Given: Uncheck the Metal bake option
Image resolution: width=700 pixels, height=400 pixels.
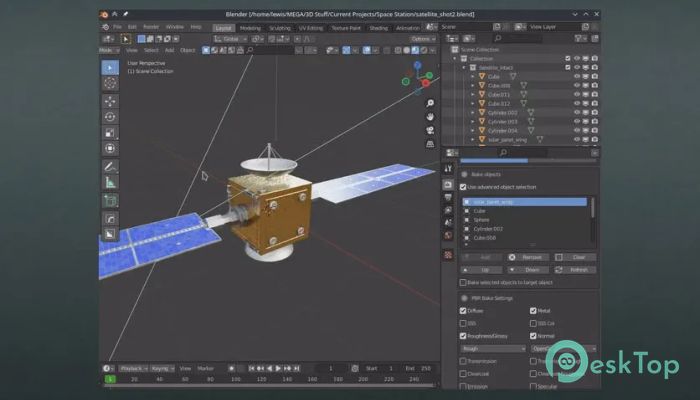Looking at the screenshot, I should pos(533,311).
